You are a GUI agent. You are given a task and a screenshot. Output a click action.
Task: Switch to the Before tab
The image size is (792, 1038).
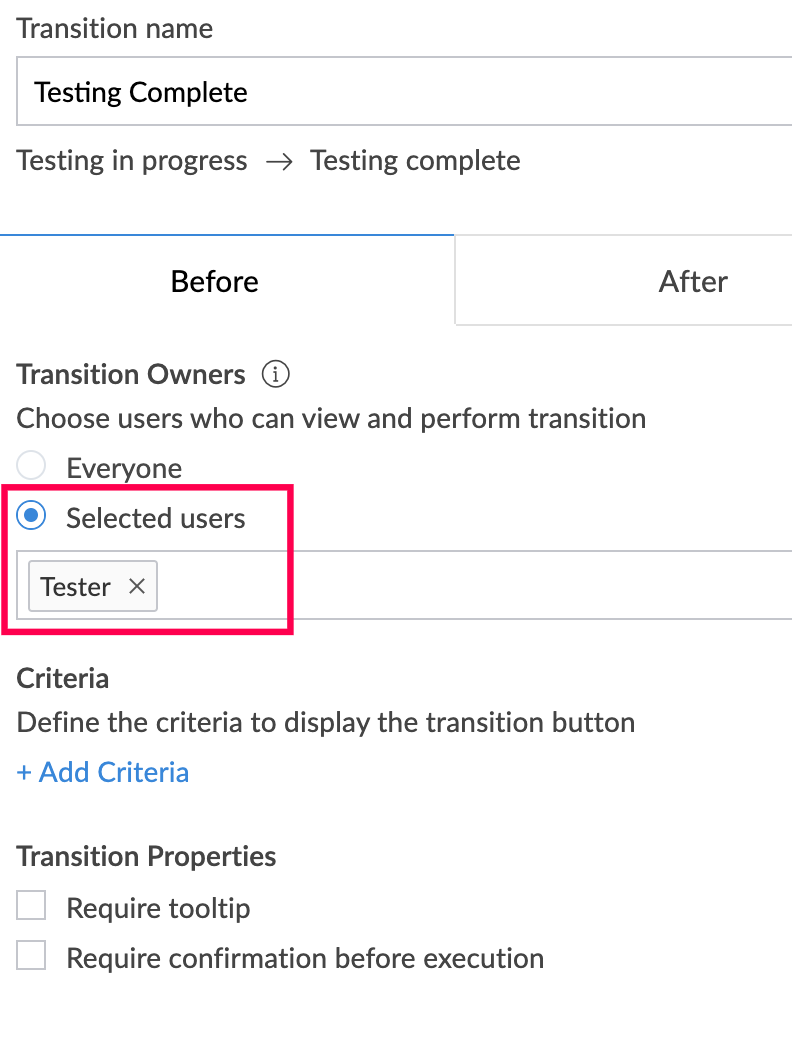tap(215, 281)
